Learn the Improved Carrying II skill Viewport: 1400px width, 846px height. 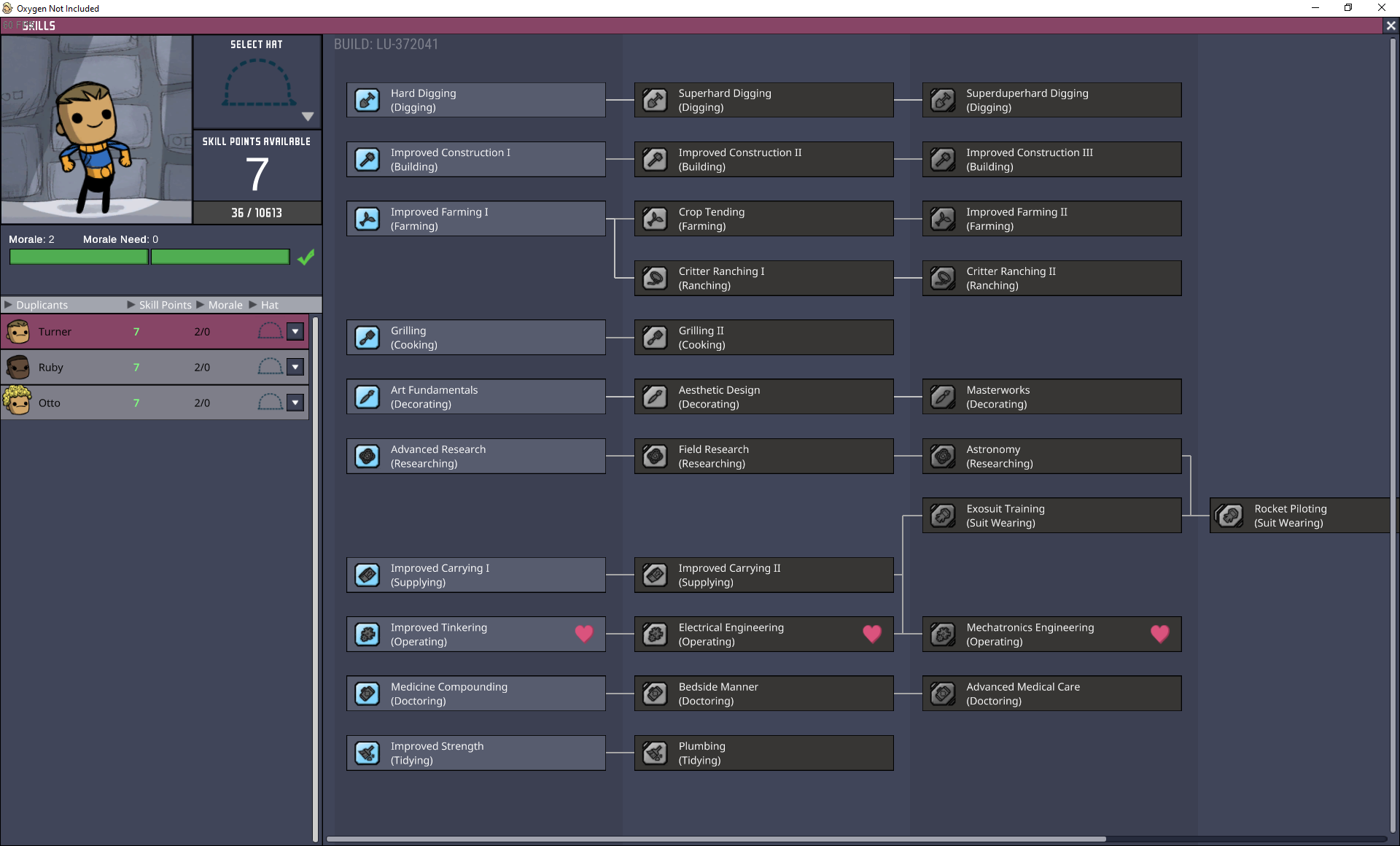[x=763, y=575]
